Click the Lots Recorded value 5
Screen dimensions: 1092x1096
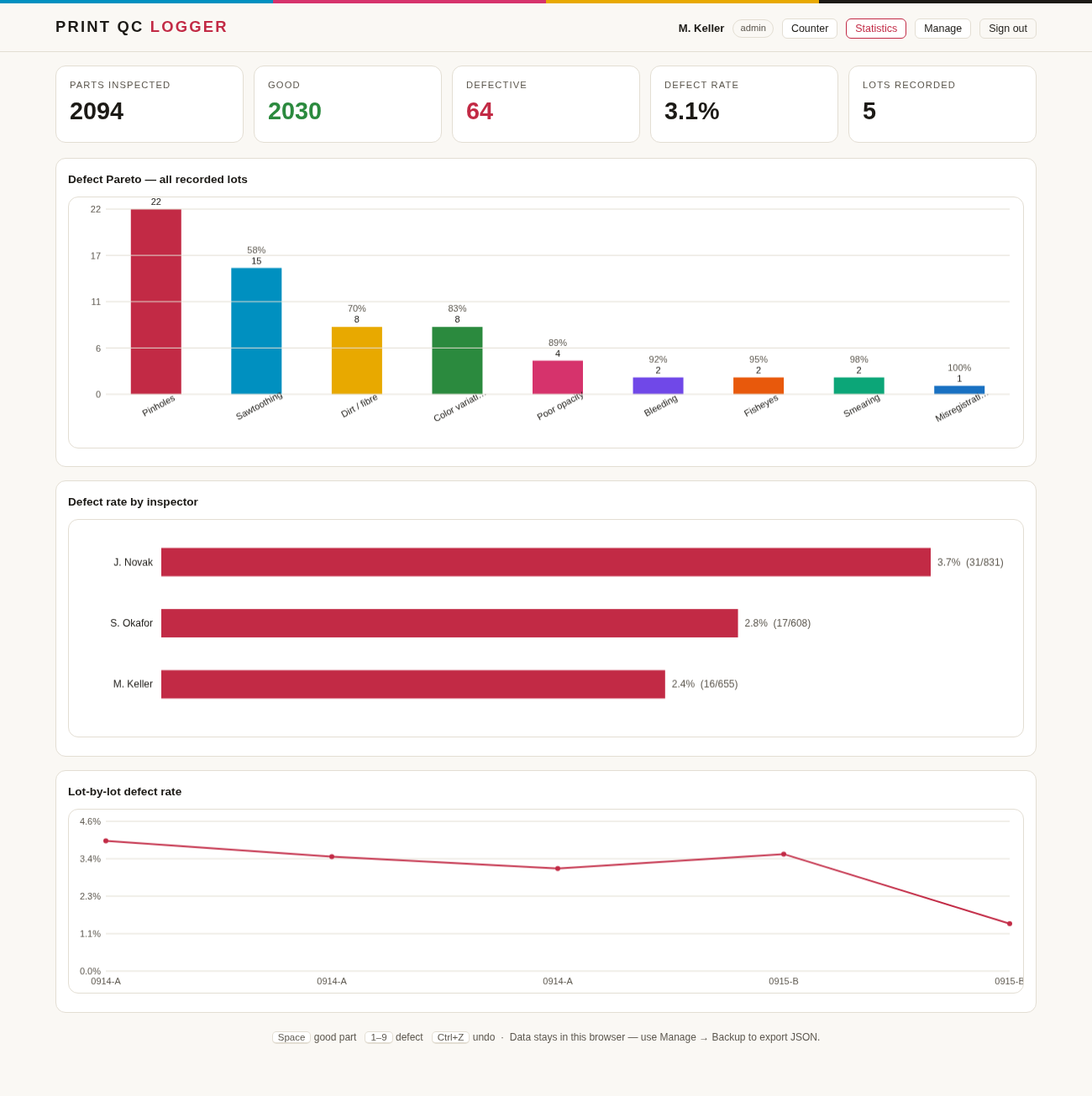click(x=869, y=111)
